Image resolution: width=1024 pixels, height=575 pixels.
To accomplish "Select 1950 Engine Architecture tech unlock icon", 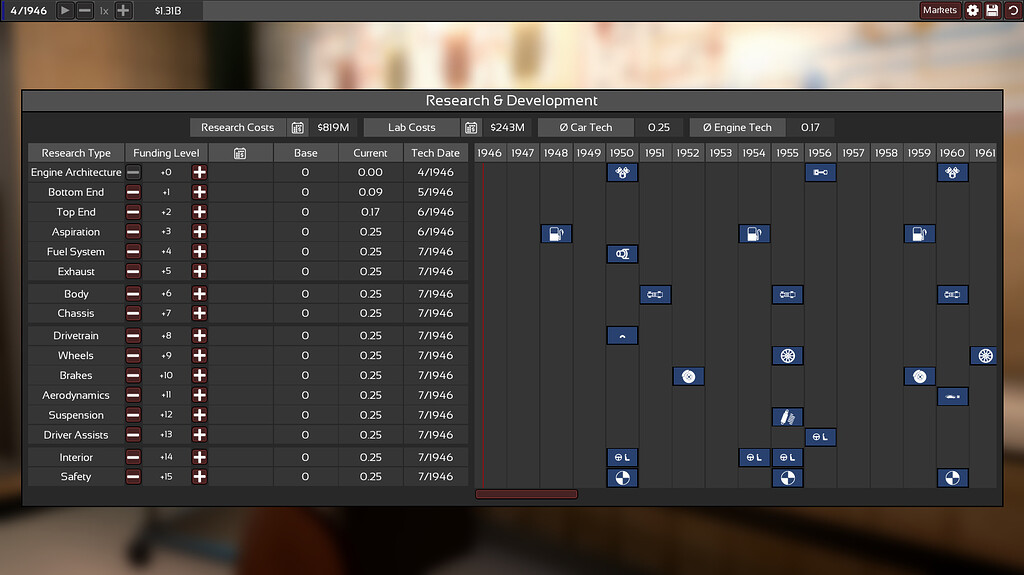I will click(x=622, y=172).
